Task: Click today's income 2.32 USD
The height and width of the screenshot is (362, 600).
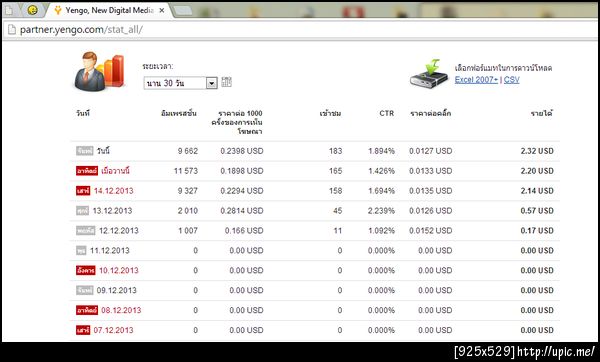Action: point(537,151)
